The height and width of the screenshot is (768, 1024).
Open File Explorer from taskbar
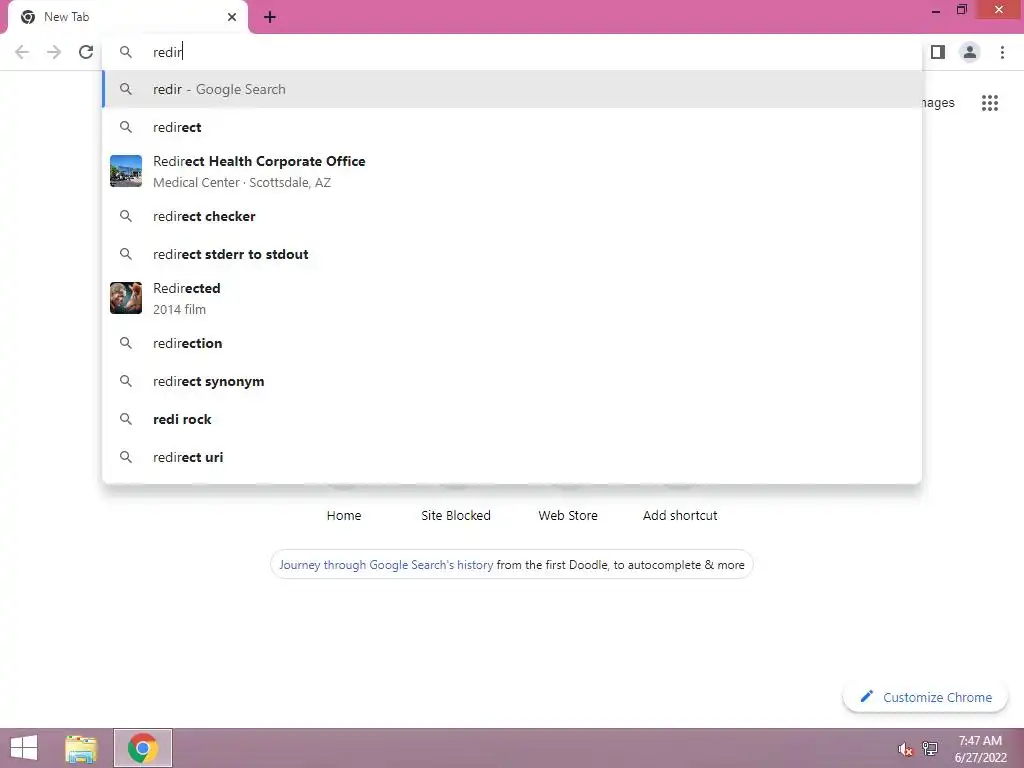point(81,748)
